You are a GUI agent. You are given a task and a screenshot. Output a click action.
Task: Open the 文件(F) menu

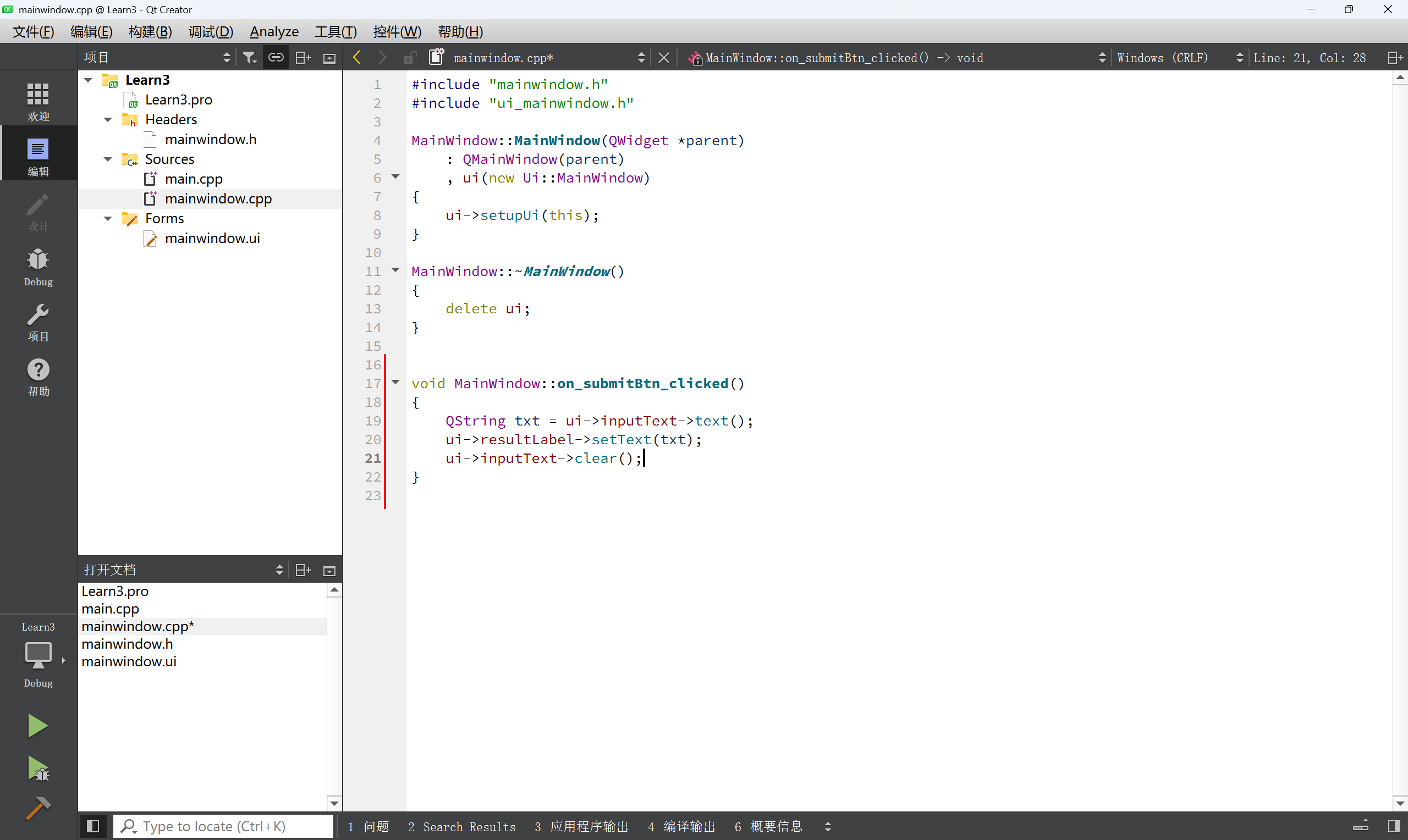34,32
